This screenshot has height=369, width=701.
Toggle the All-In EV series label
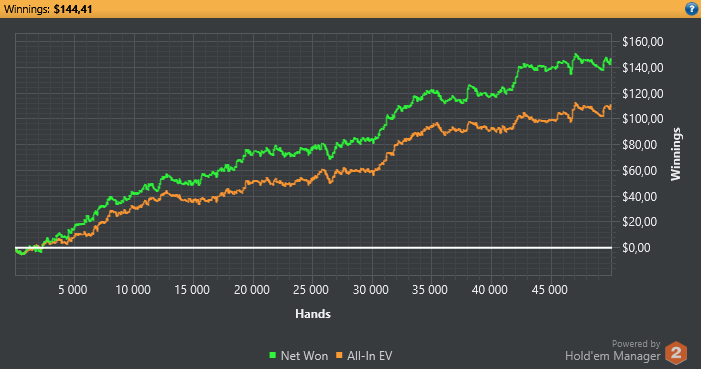(370, 356)
